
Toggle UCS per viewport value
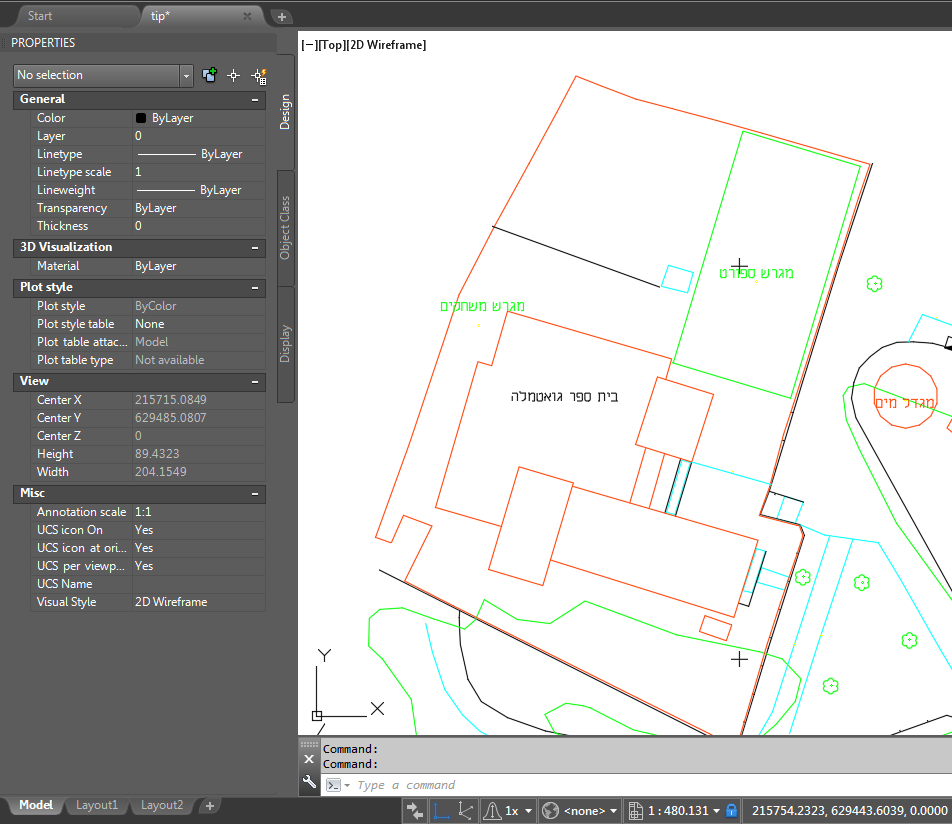pos(199,566)
